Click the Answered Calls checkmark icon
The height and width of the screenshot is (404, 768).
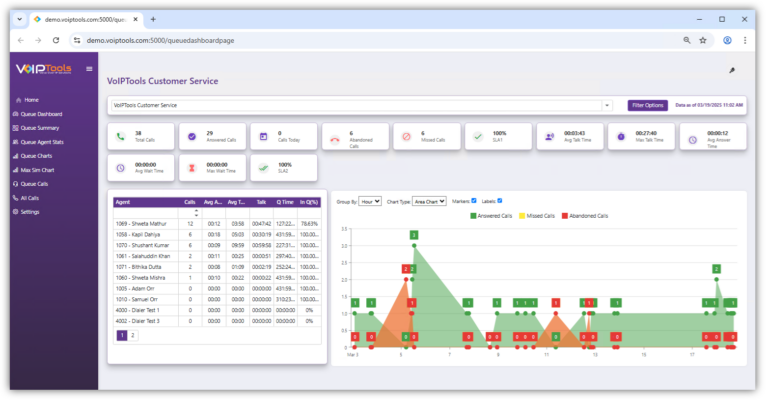(x=193, y=137)
